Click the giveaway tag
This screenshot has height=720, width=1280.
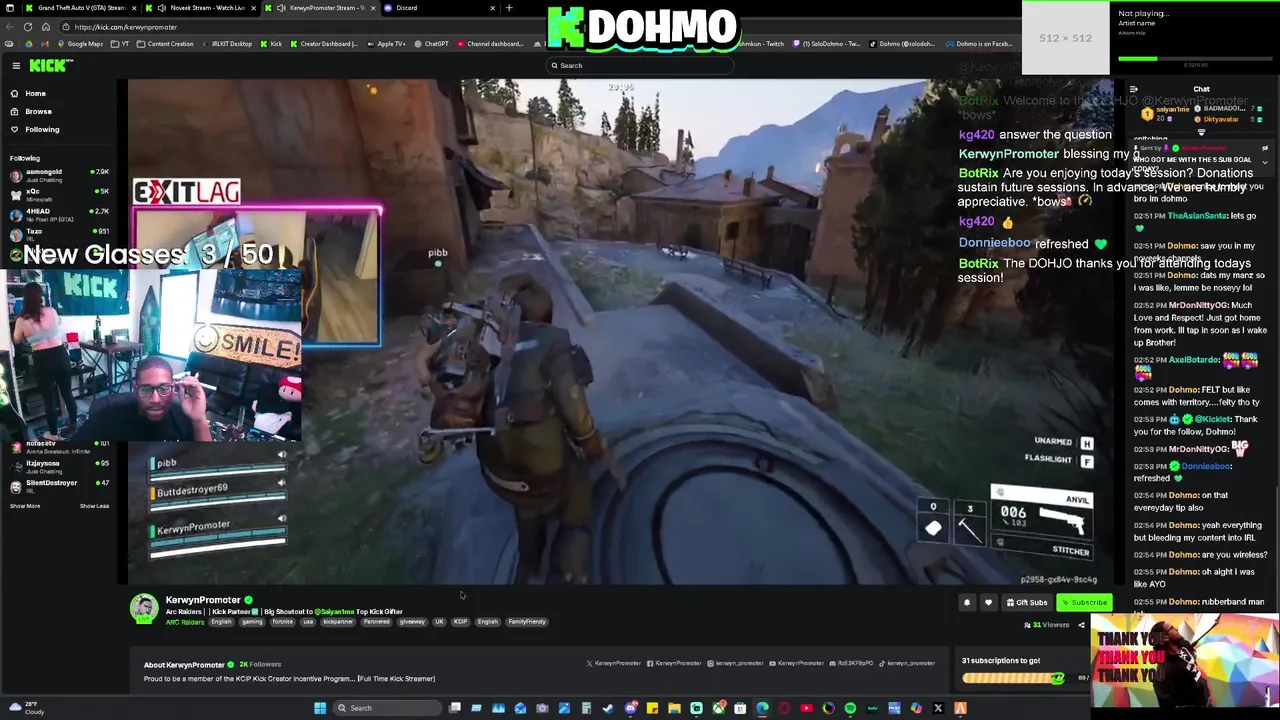412,622
